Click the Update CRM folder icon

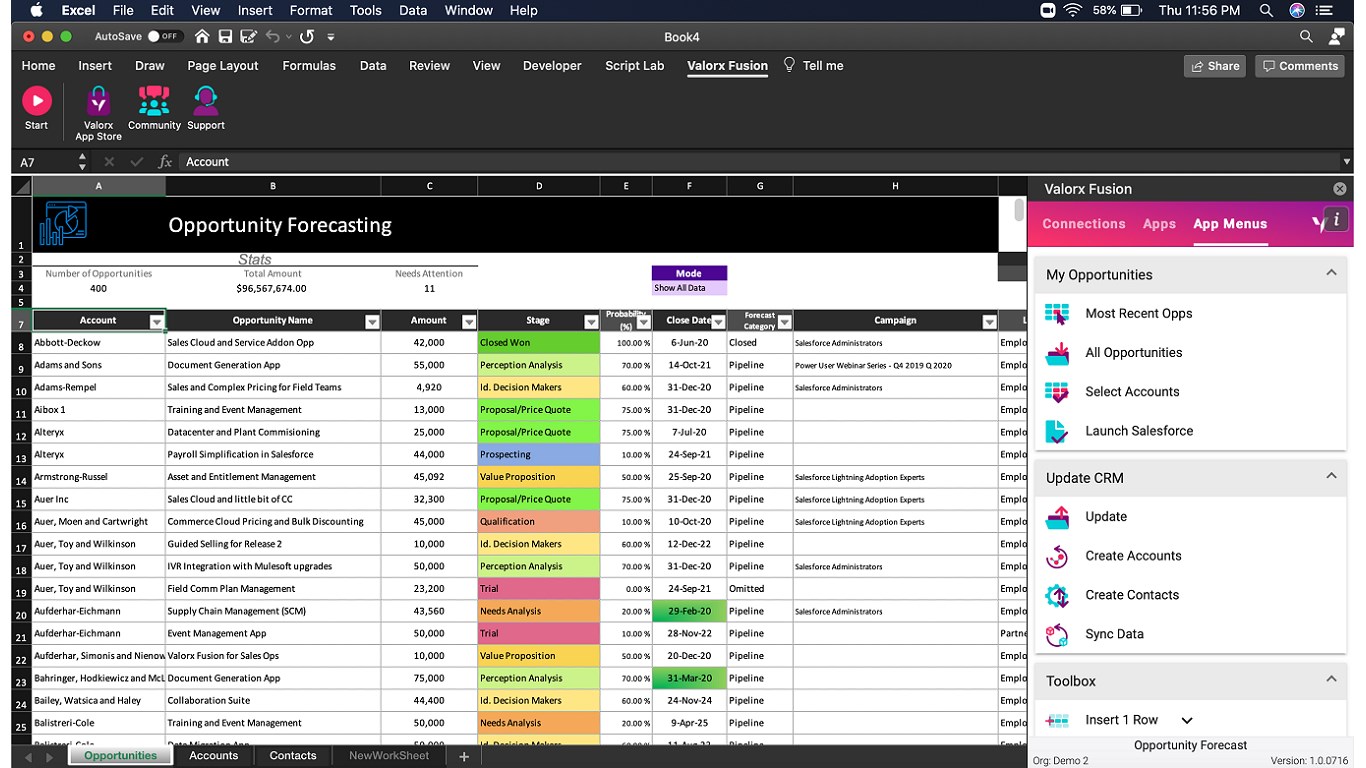pos(1057,517)
